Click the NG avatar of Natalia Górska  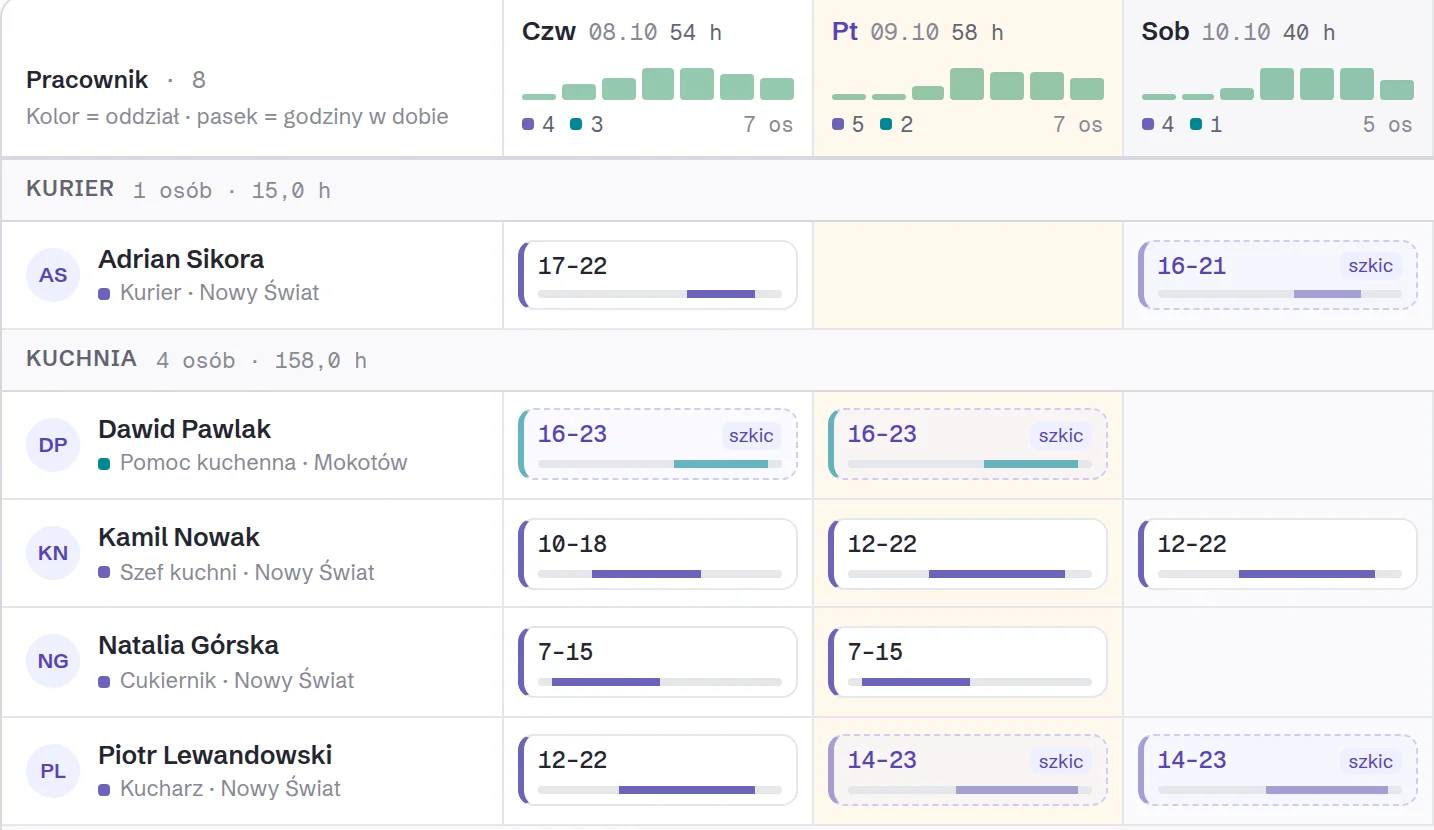click(53, 661)
